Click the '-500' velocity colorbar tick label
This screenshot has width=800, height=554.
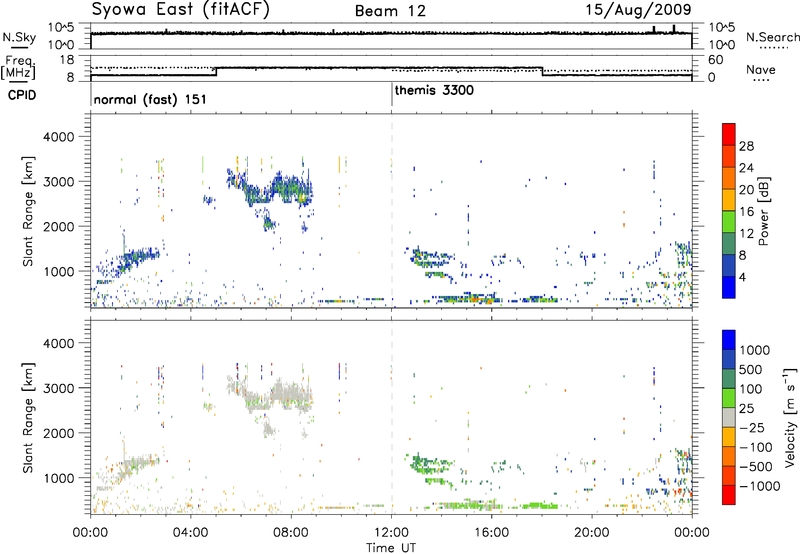[x=756, y=466]
